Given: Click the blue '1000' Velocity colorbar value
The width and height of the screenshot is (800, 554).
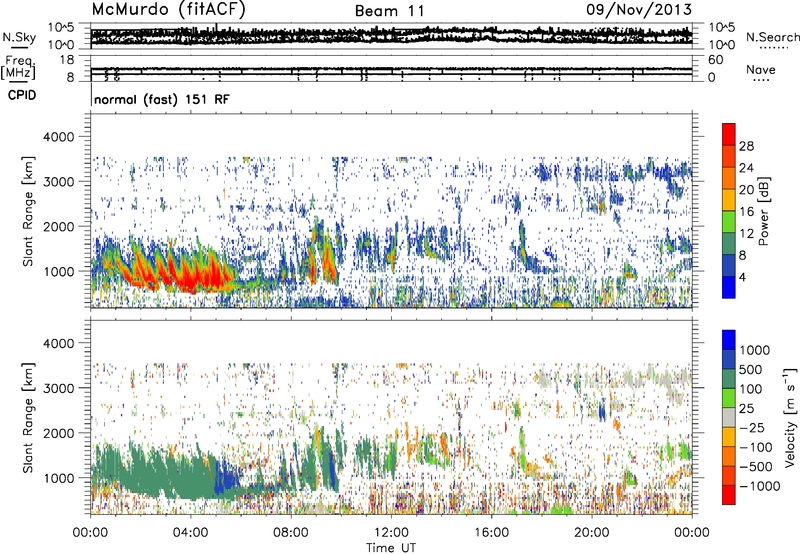Looking at the screenshot, I should click(755, 350).
